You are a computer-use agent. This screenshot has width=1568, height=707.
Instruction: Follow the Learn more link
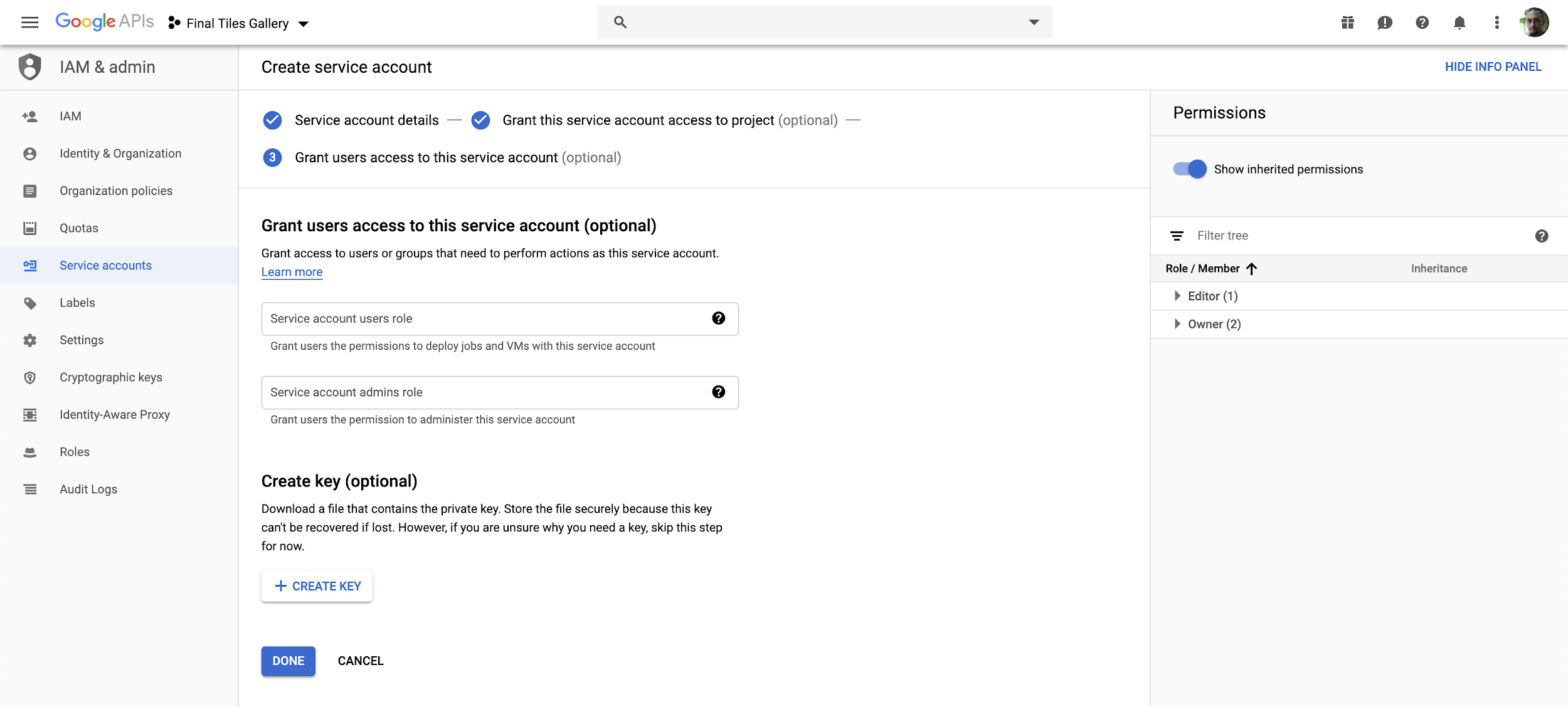click(292, 272)
